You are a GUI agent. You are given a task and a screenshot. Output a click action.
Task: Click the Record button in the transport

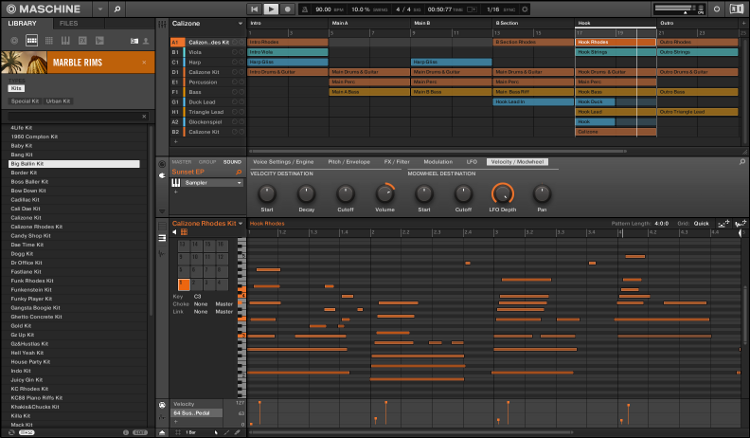click(x=287, y=9)
